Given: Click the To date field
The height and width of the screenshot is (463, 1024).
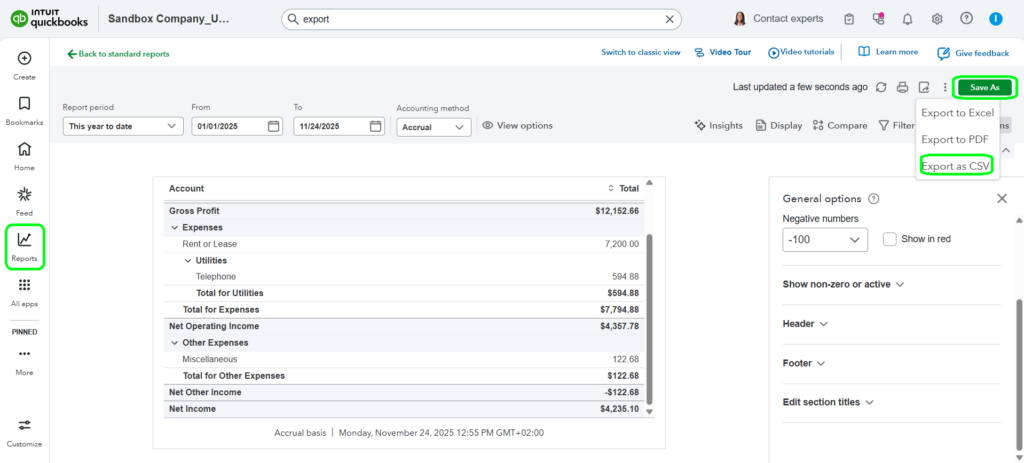Looking at the screenshot, I should pos(339,126).
